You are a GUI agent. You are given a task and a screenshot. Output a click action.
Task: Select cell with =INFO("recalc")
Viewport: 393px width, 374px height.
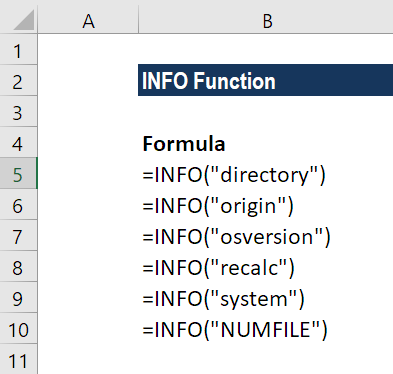click(266, 266)
